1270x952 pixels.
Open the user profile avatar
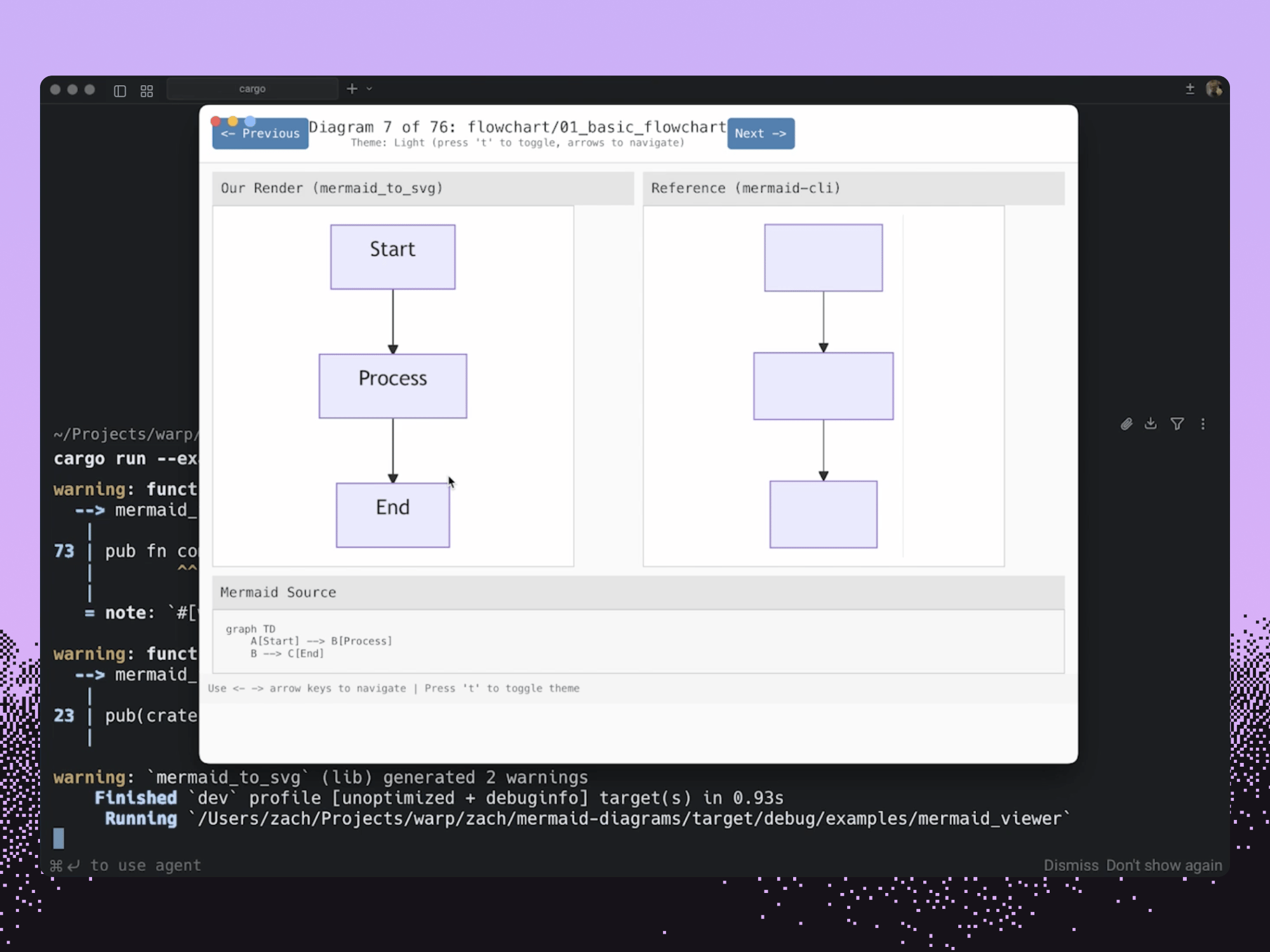click(1214, 89)
